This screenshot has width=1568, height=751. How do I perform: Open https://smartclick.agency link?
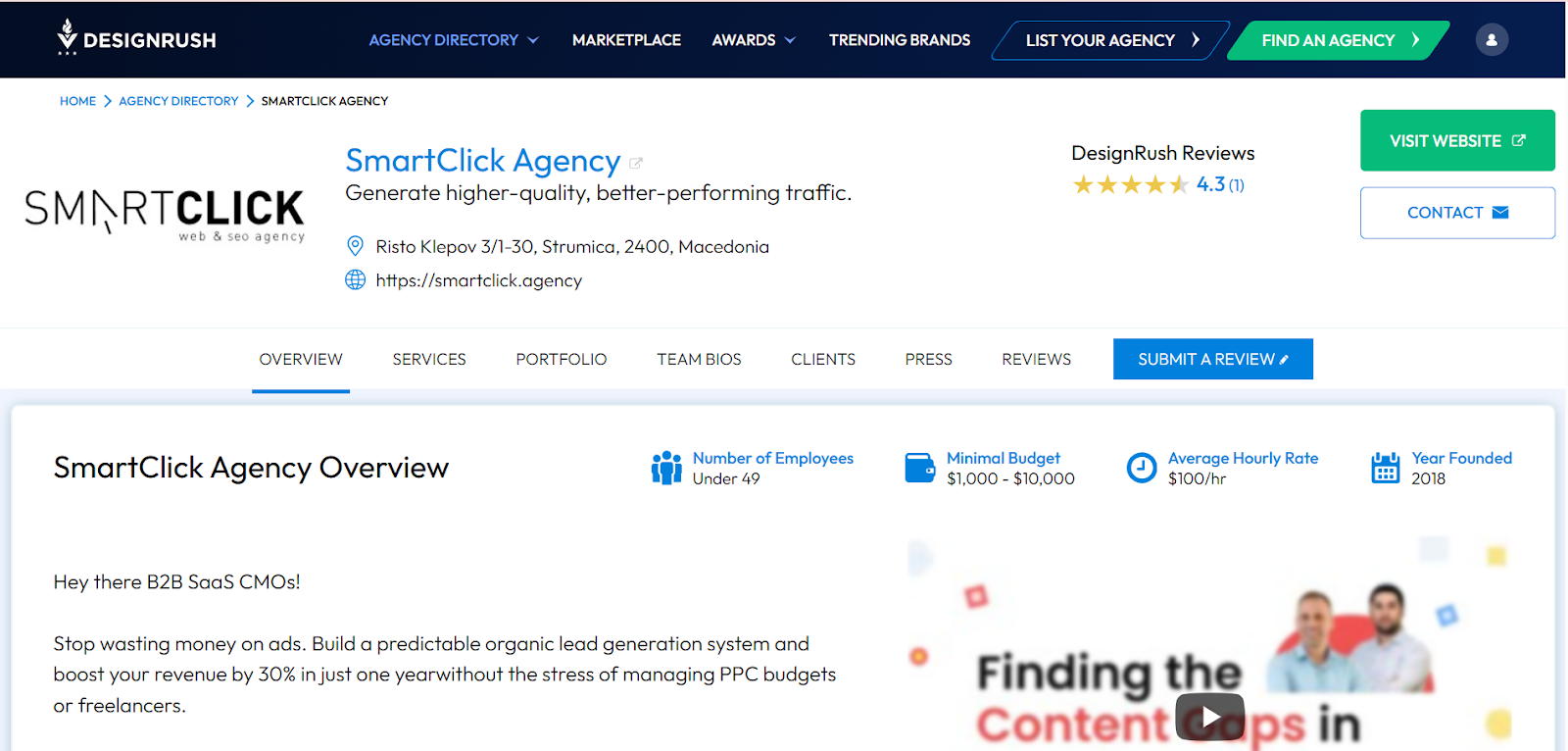click(x=479, y=280)
